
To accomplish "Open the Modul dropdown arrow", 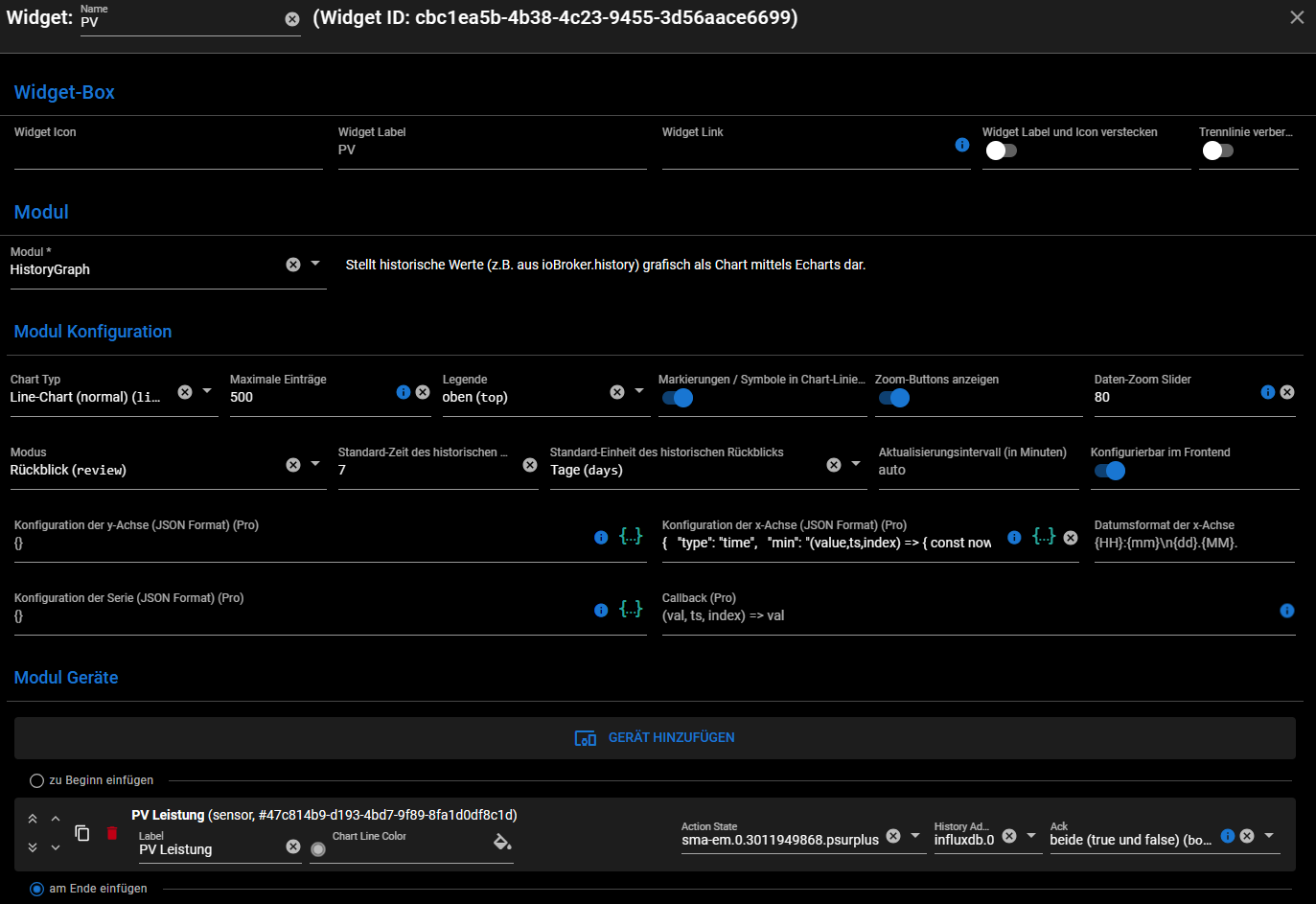I will click(315, 264).
